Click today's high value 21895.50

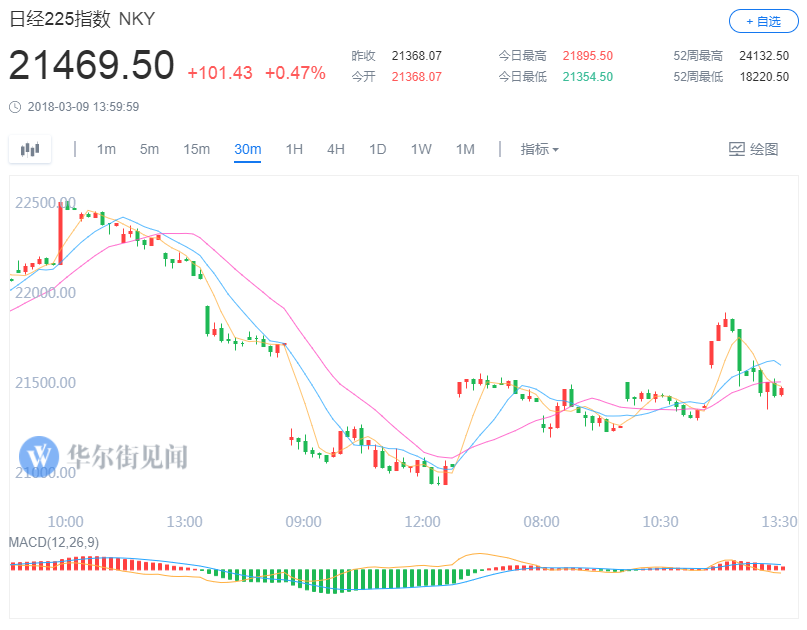[587, 56]
